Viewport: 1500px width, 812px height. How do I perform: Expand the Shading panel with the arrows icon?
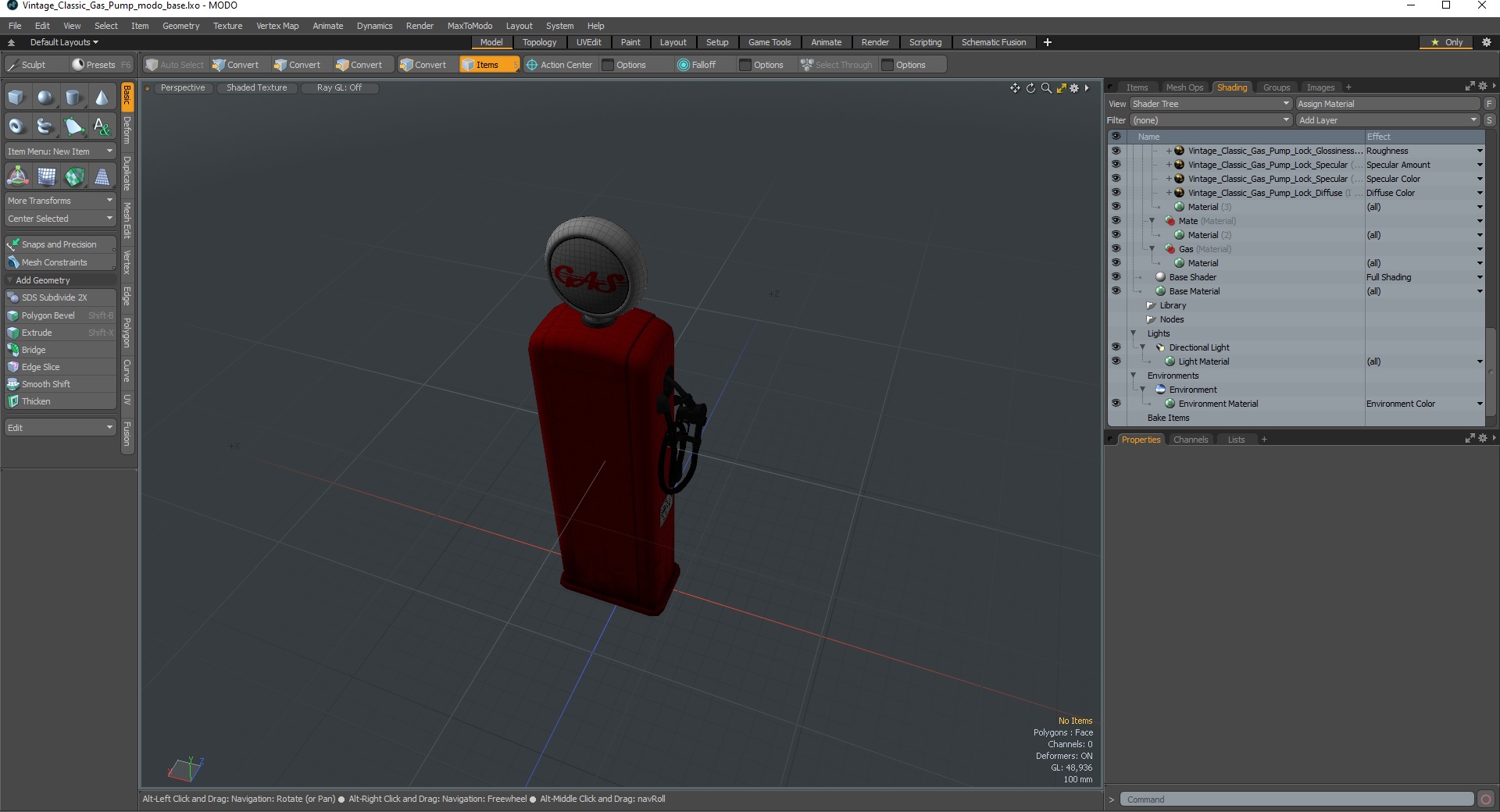coord(1470,87)
